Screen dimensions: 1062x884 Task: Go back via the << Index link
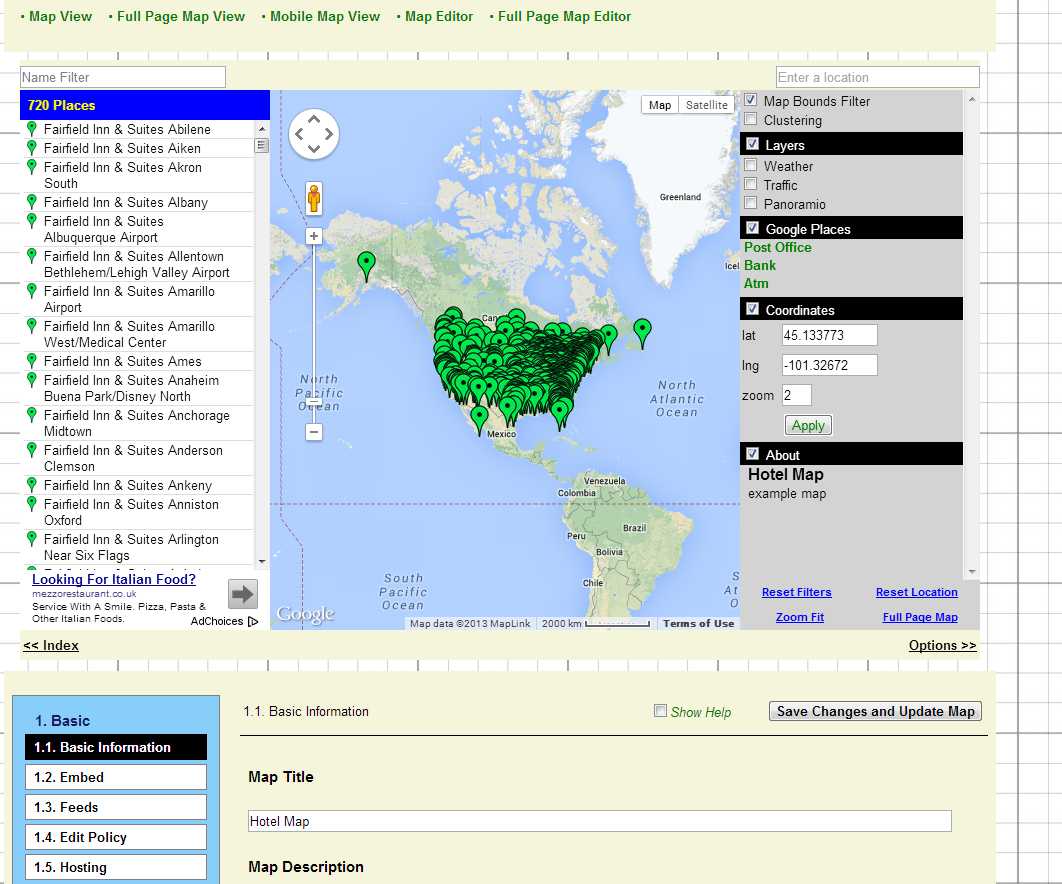click(51, 646)
